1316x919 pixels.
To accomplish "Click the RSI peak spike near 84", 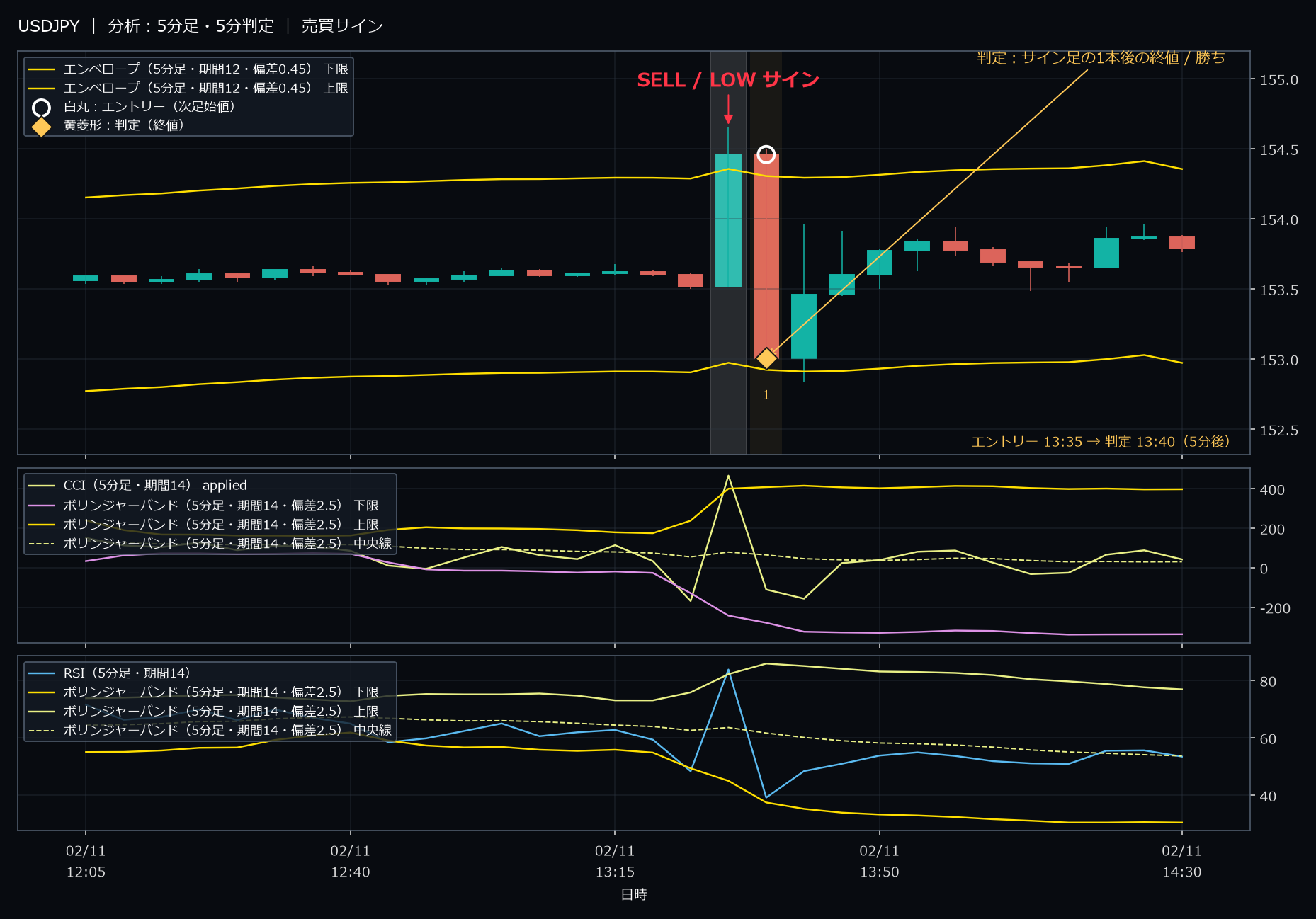I will click(728, 670).
